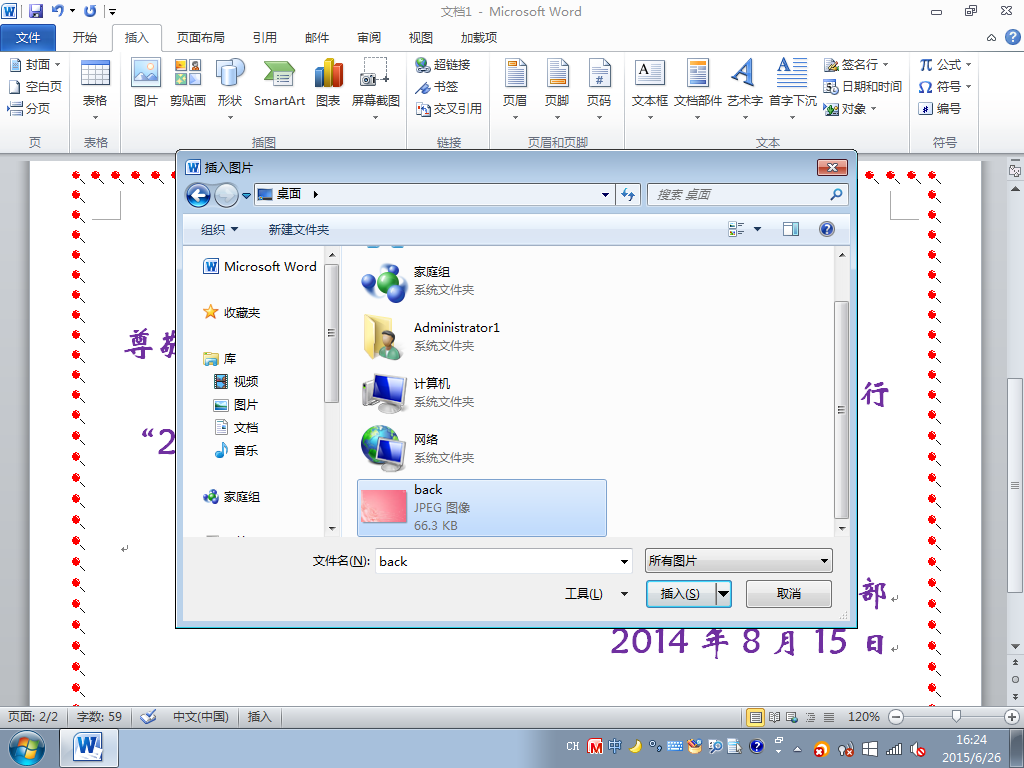Image resolution: width=1024 pixels, height=768 pixels.
Task: Insert a 表格 table
Action: tap(95, 88)
